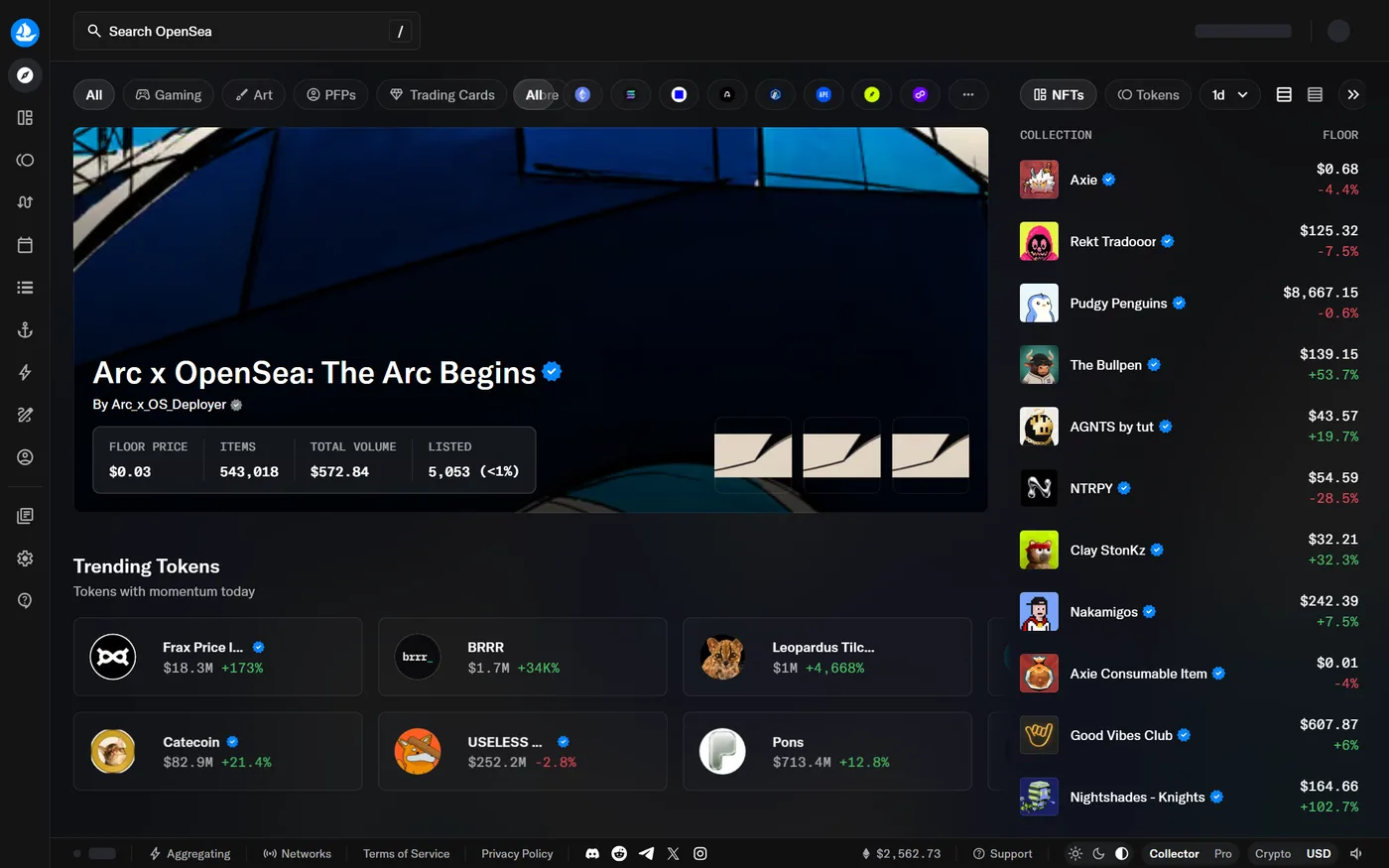Open the profile avatar icon in sidebar
The image size is (1389, 868).
click(x=25, y=457)
